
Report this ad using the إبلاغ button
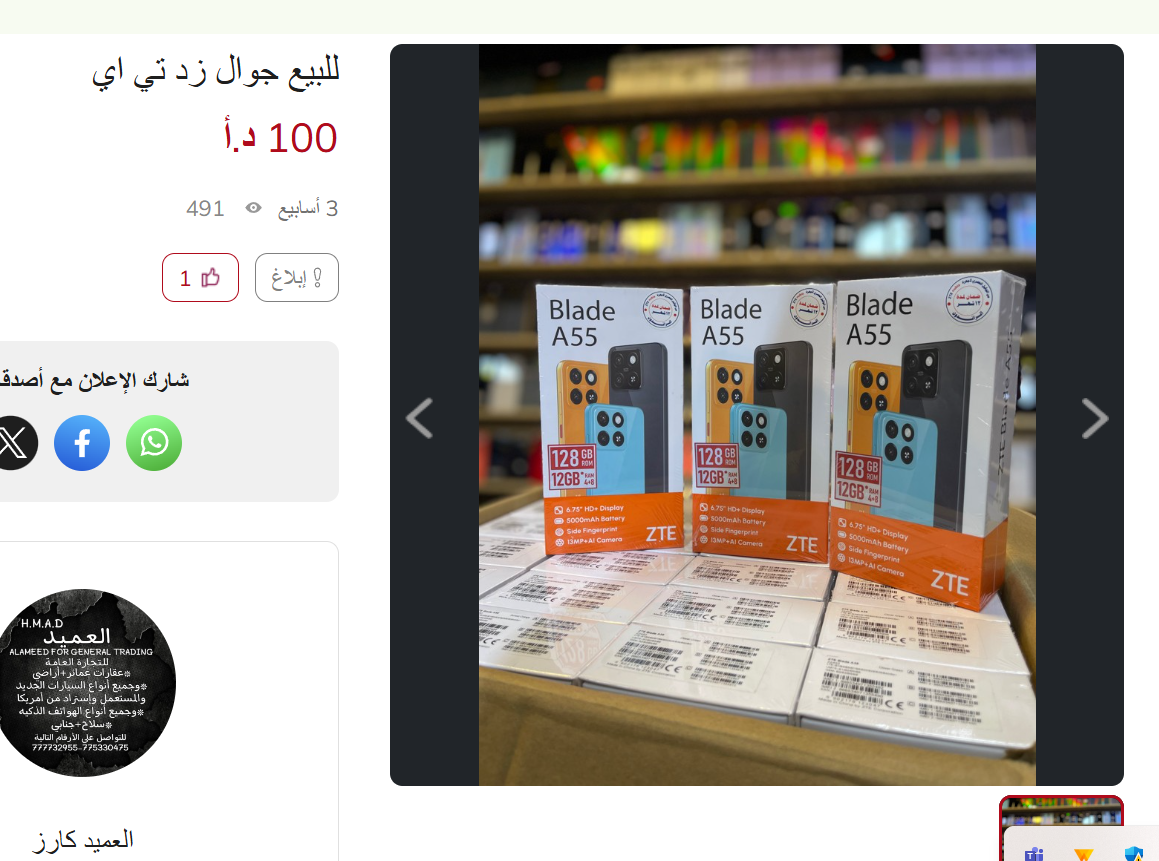(297, 277)
